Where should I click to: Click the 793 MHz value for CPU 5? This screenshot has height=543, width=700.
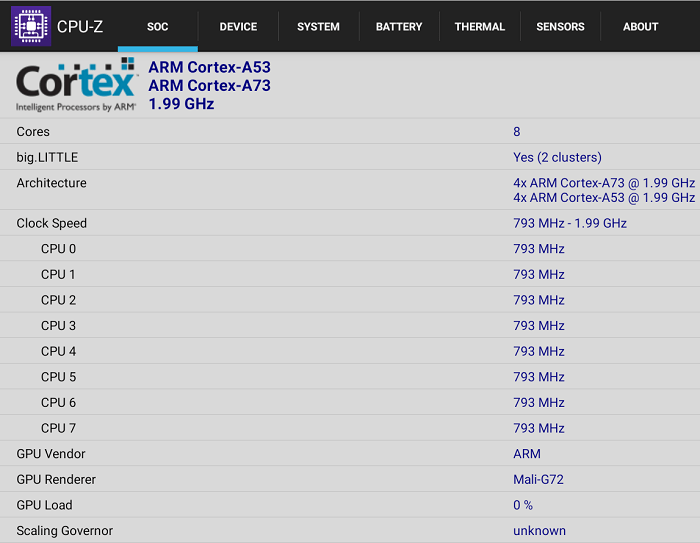point(539,377)
